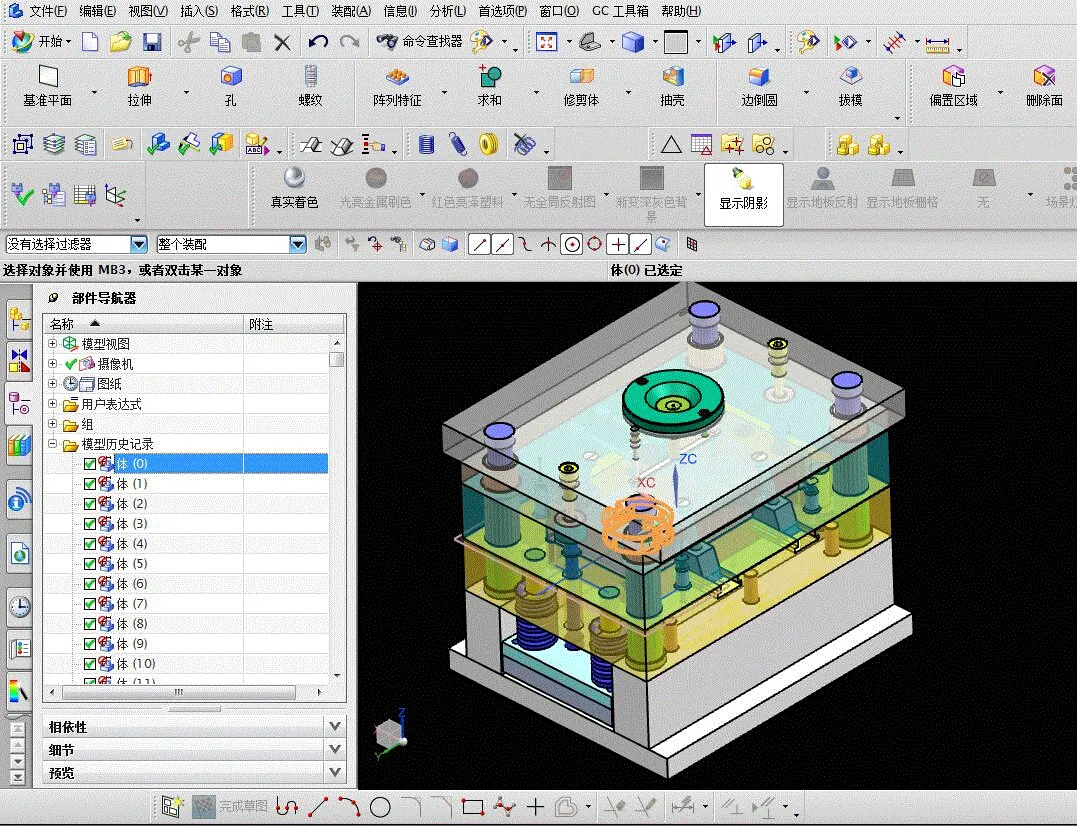Viewport: 1077px width, 826px height.
Task: Select the 螺纹 thread tool
Action: pyautogui.click(x=310, y=87)
